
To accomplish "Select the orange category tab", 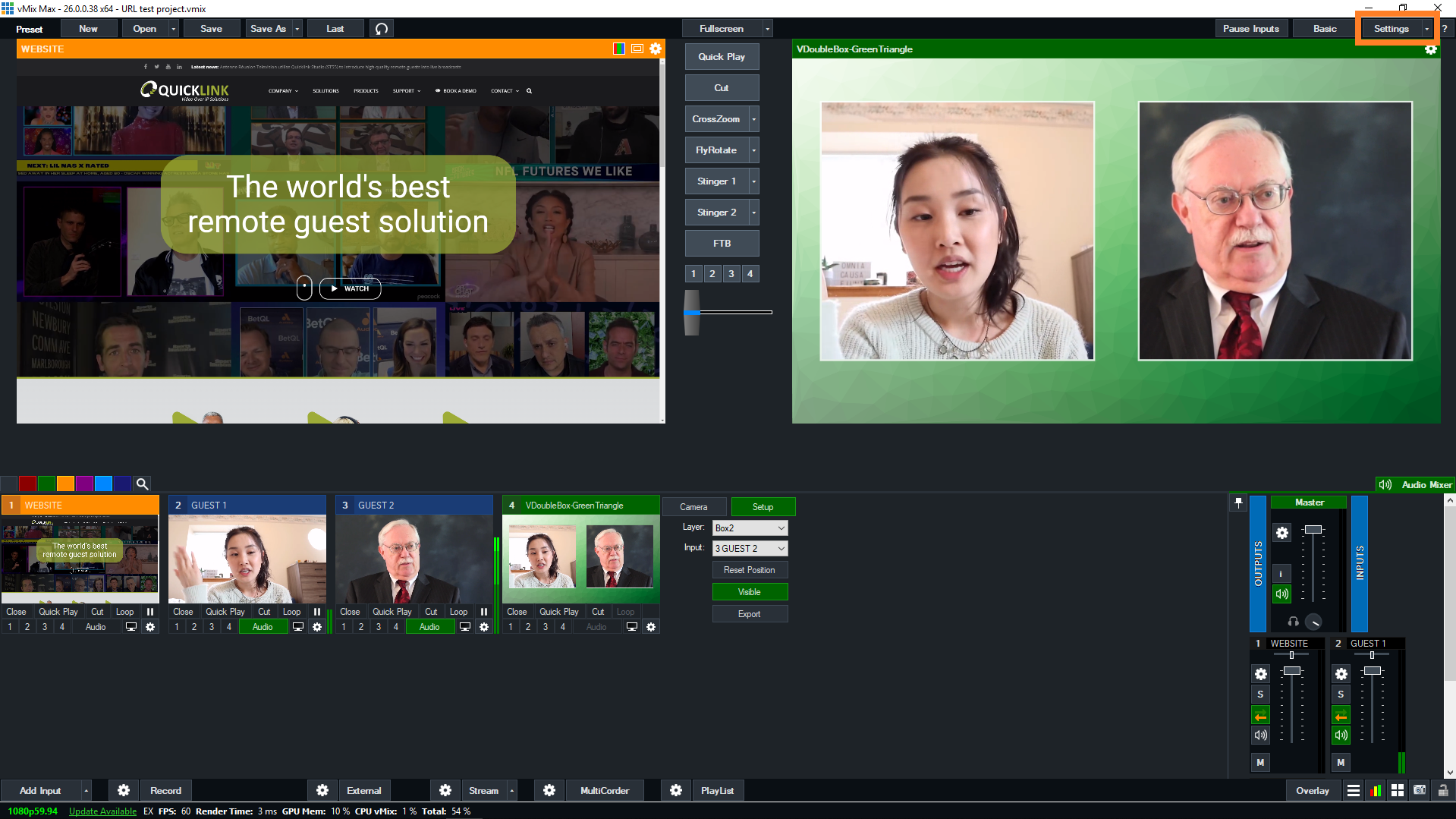I will (x=65, y=484).
